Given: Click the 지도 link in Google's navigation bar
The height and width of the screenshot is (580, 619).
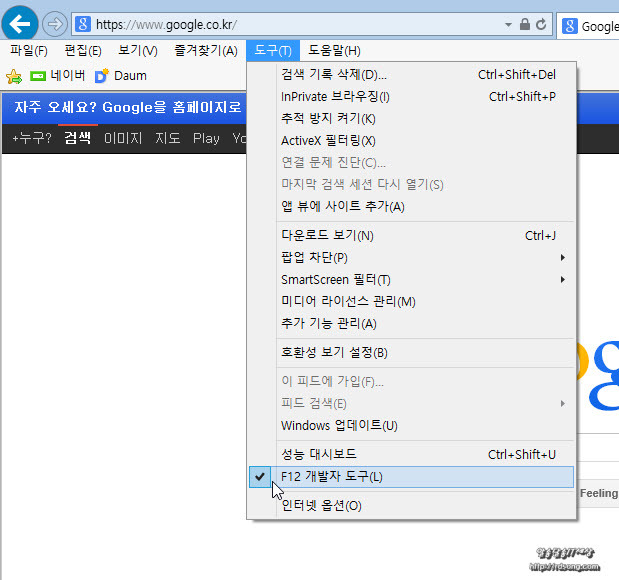Looking at the screenshot, I should [167, 138].
